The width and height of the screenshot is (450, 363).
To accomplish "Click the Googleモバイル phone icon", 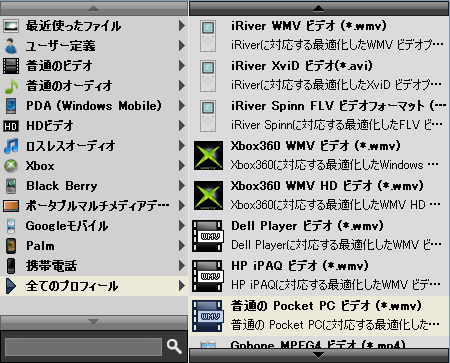I will tap(11, 226).
